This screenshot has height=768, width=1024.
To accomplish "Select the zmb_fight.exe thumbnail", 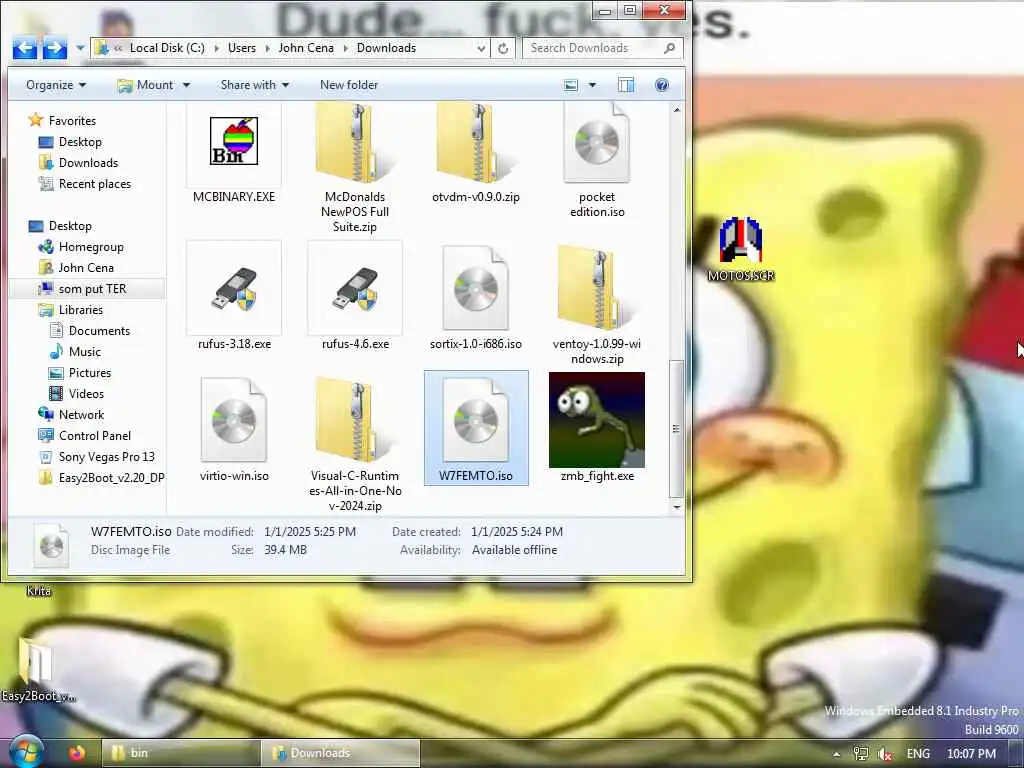I will [x=597, y=420].
